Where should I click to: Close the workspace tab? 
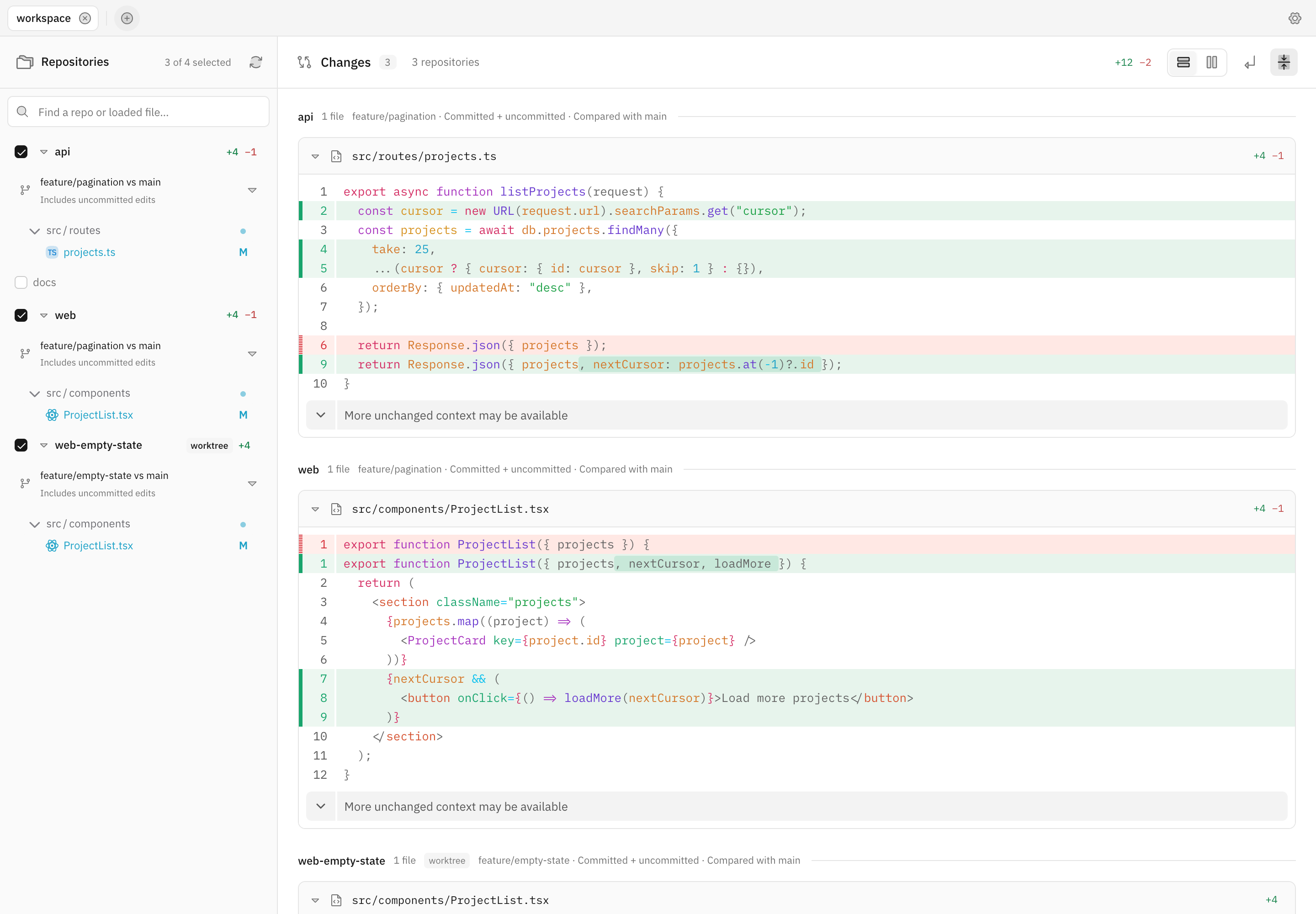click(x=85, y=18)
